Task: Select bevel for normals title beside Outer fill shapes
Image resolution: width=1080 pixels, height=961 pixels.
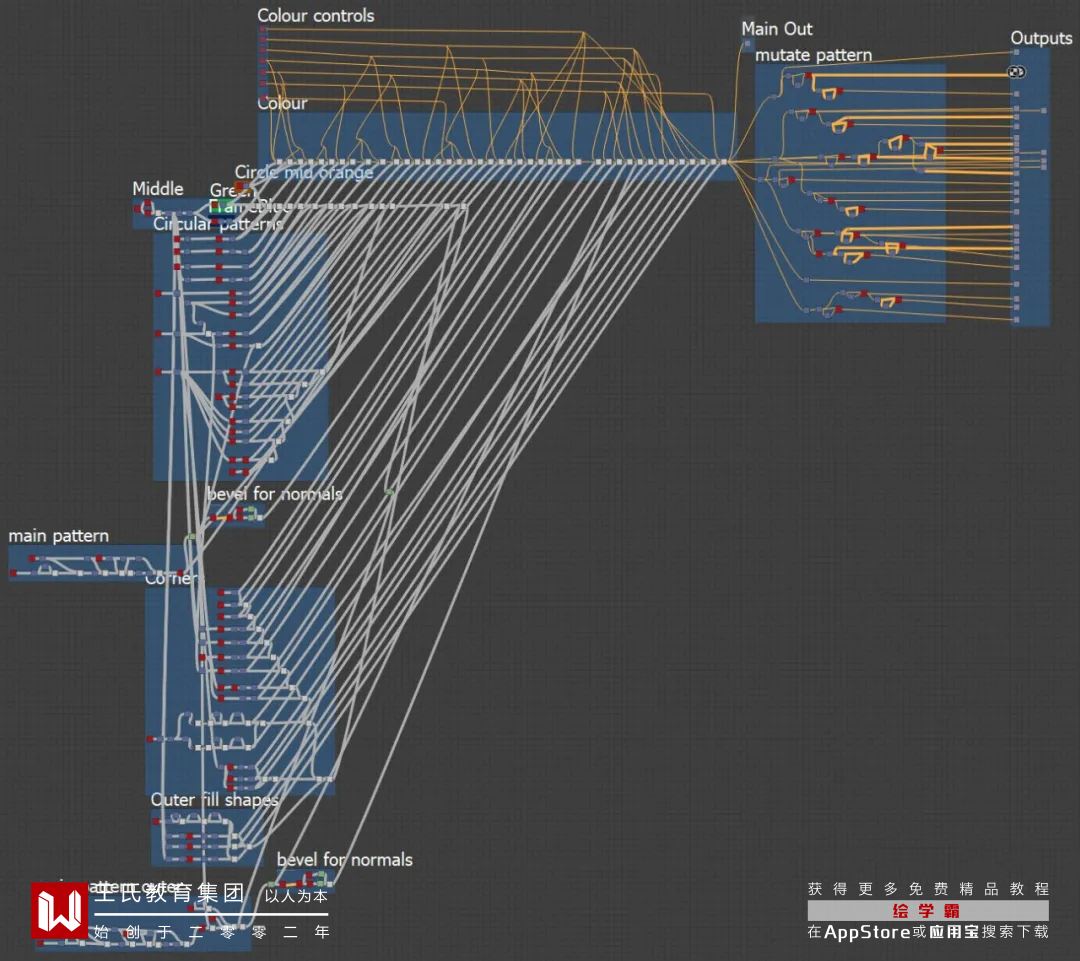Action: click(x=344, y=860)
